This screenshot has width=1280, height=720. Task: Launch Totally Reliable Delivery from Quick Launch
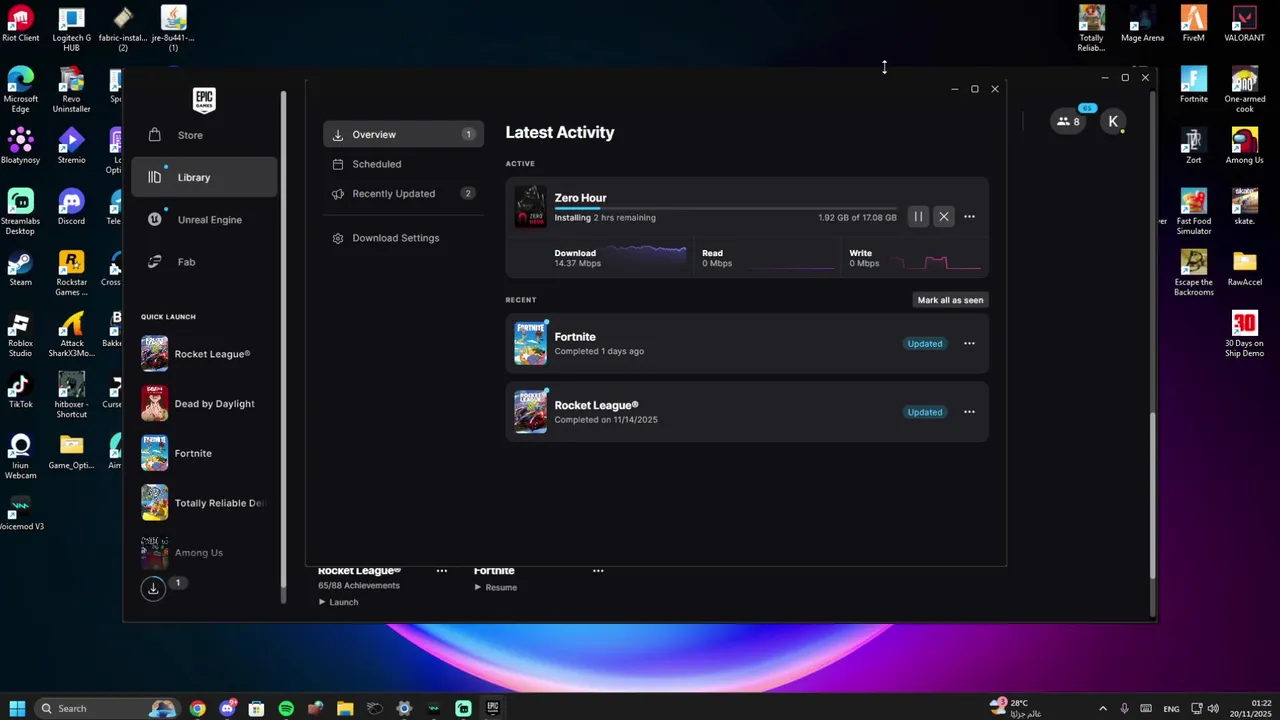click(204, 503)
